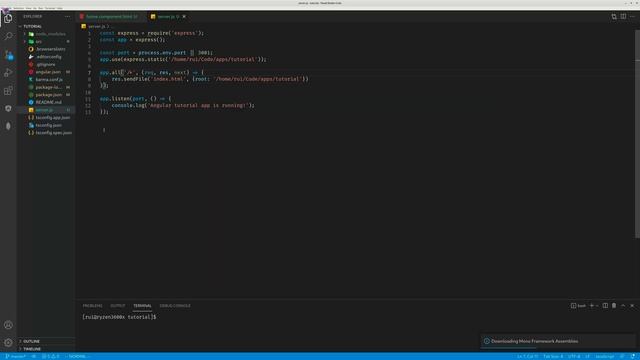The image size is (640, 360).
Task: Add a new terminal with plus icon
Action: (x=591, y=305)
